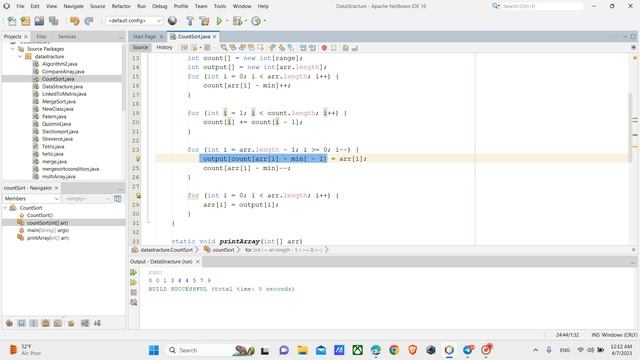640x360 pixels.
Task: Open Google Chrome from taskbar
Action: (394, 350)
